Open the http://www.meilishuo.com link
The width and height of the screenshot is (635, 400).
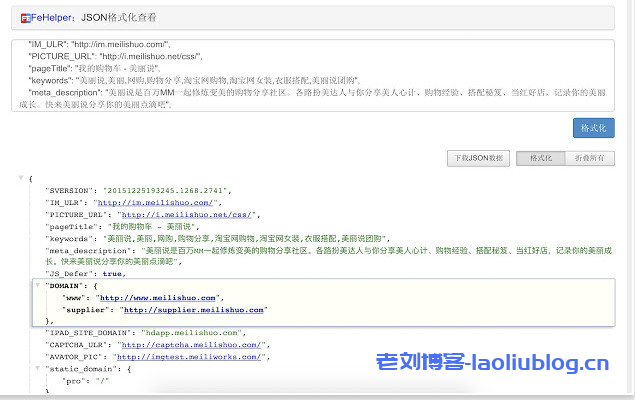coord(157,298)
